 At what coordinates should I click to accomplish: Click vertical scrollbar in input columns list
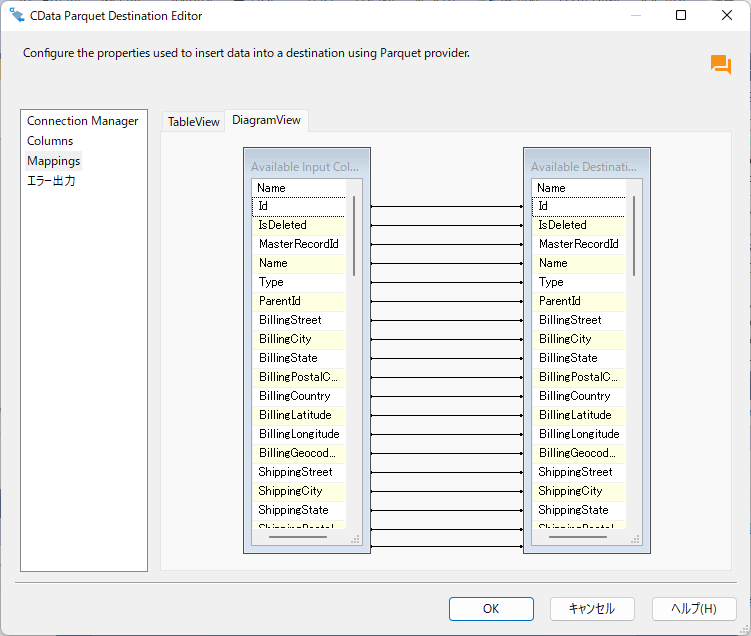click(354, 236)
